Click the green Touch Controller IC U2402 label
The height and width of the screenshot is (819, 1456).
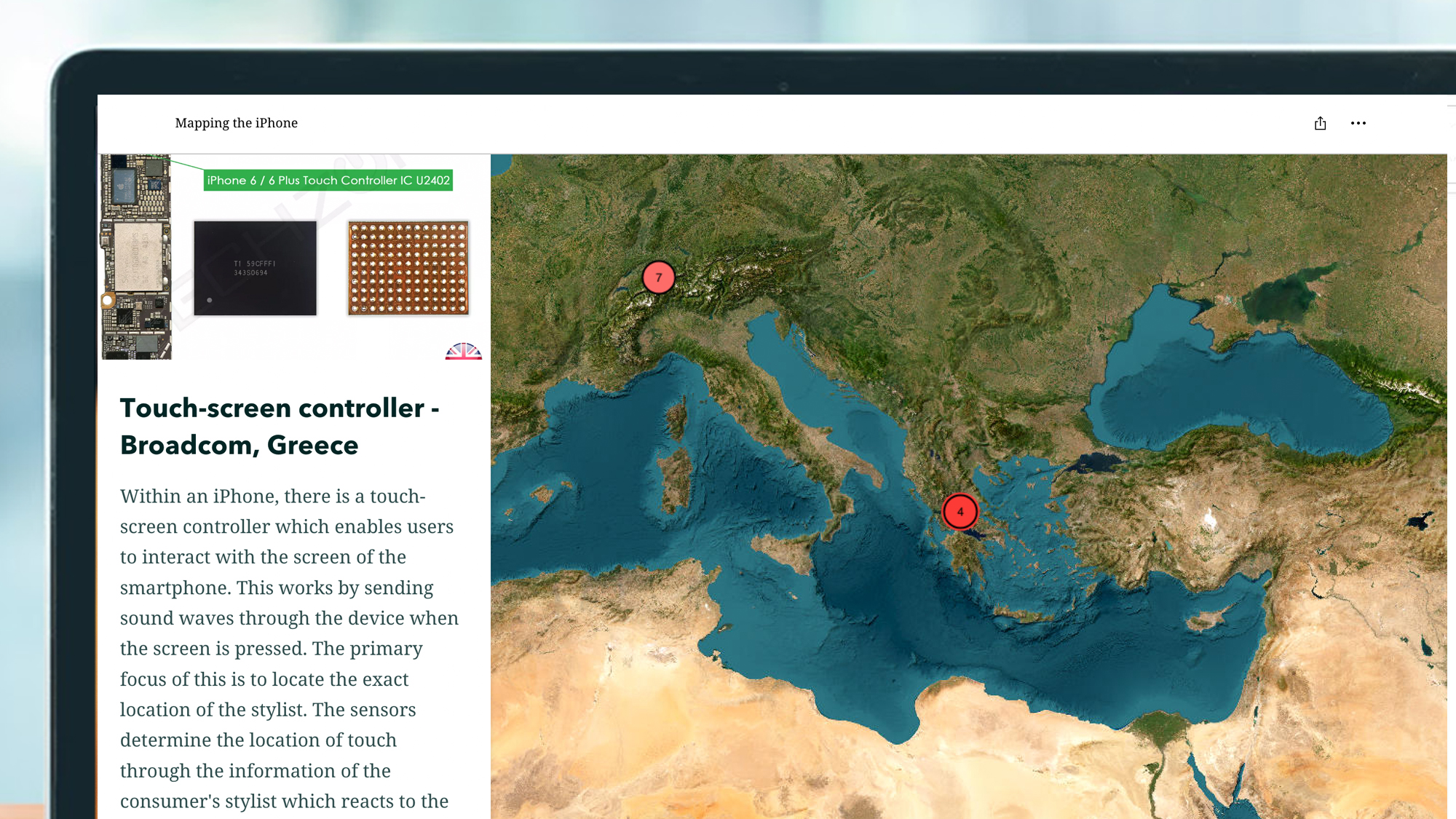[x=328, y=180]
